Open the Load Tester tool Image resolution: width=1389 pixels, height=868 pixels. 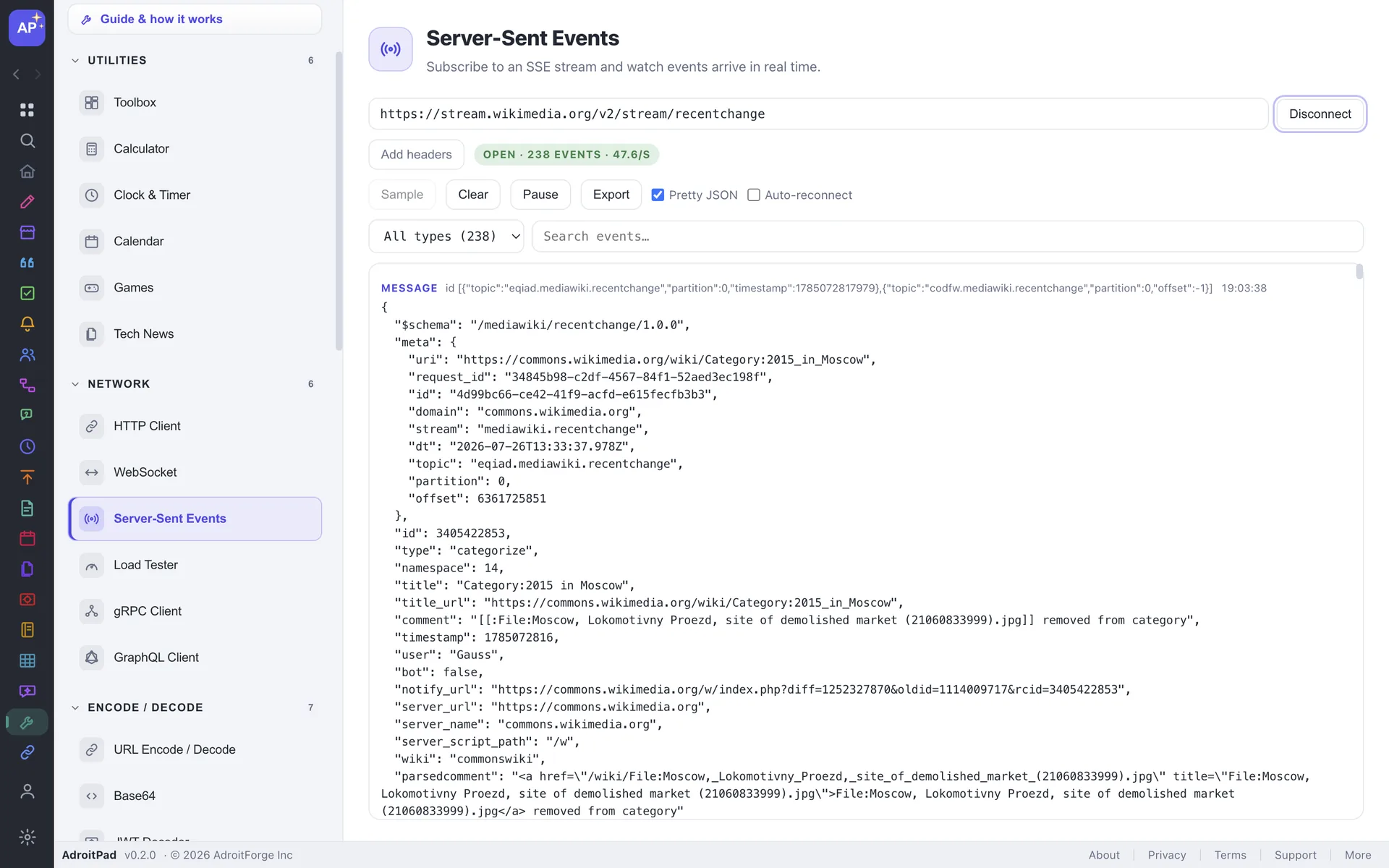click(x=195, y=565)
